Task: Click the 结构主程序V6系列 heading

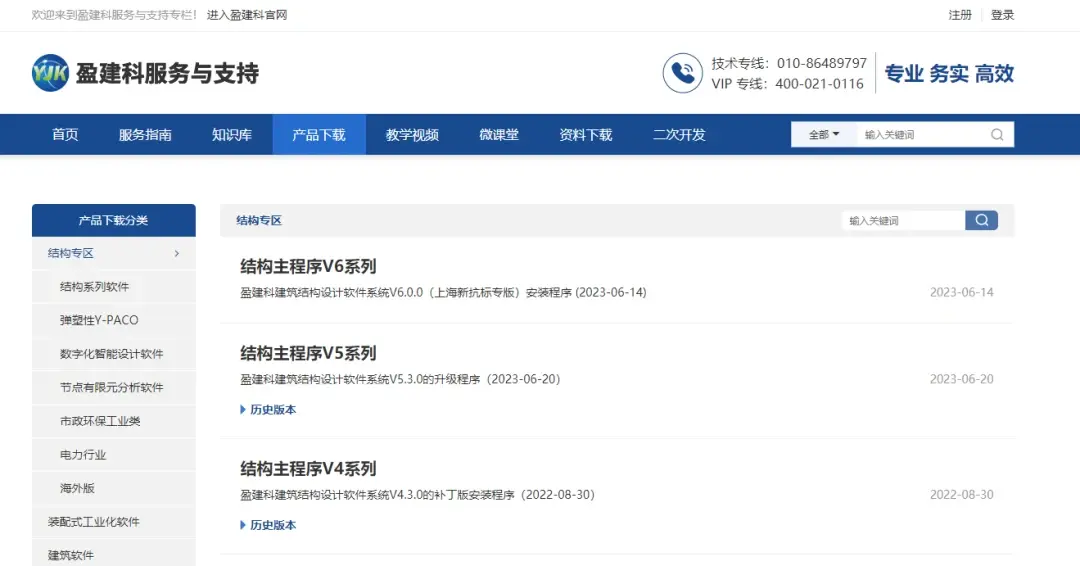Action: coord(308,266)
